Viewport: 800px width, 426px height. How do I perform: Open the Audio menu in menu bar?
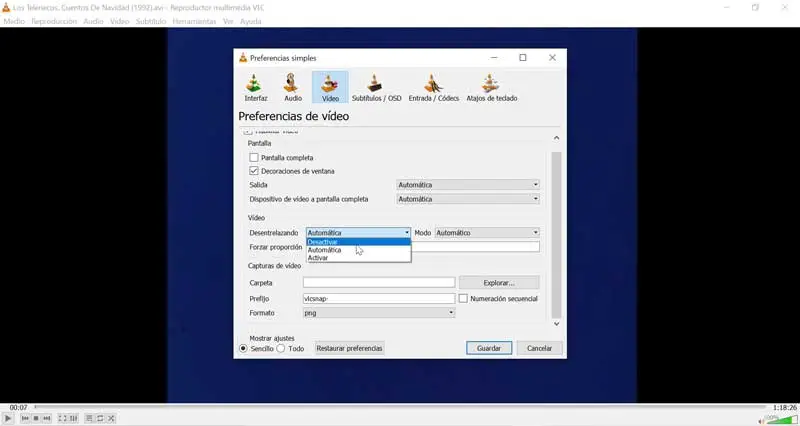coord(93,21)
